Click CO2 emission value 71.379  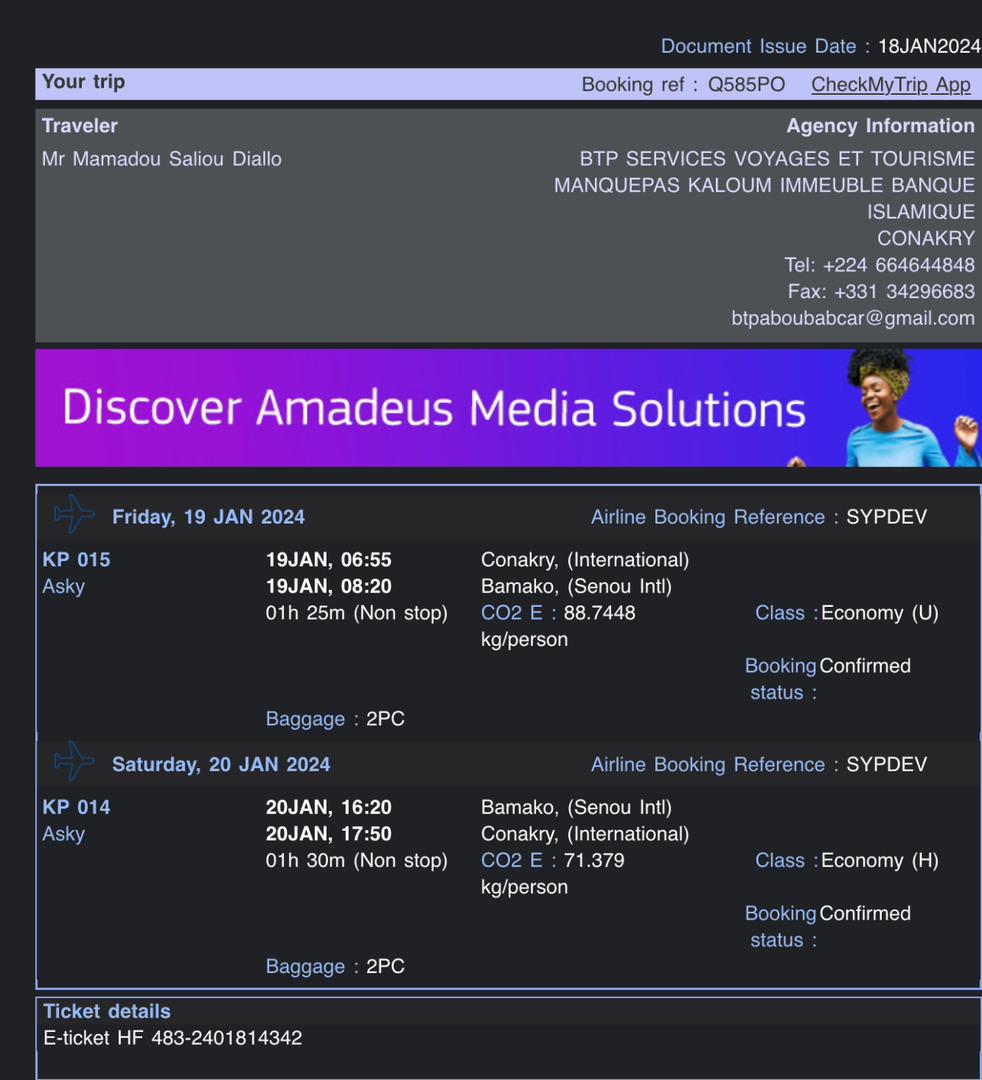tap(594, 861)
